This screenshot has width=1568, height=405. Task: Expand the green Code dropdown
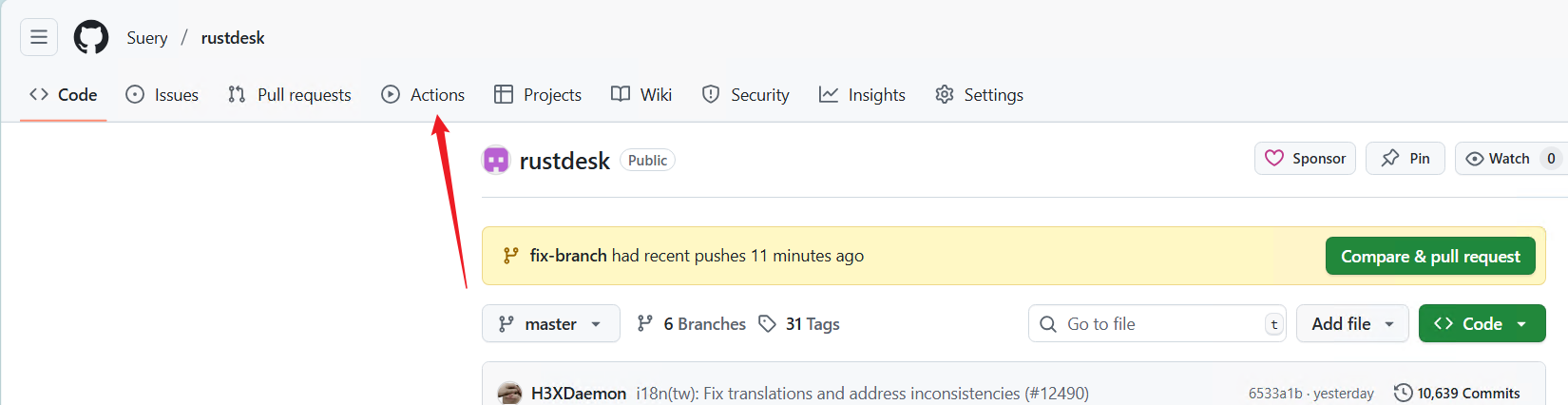coord(1482,324)
